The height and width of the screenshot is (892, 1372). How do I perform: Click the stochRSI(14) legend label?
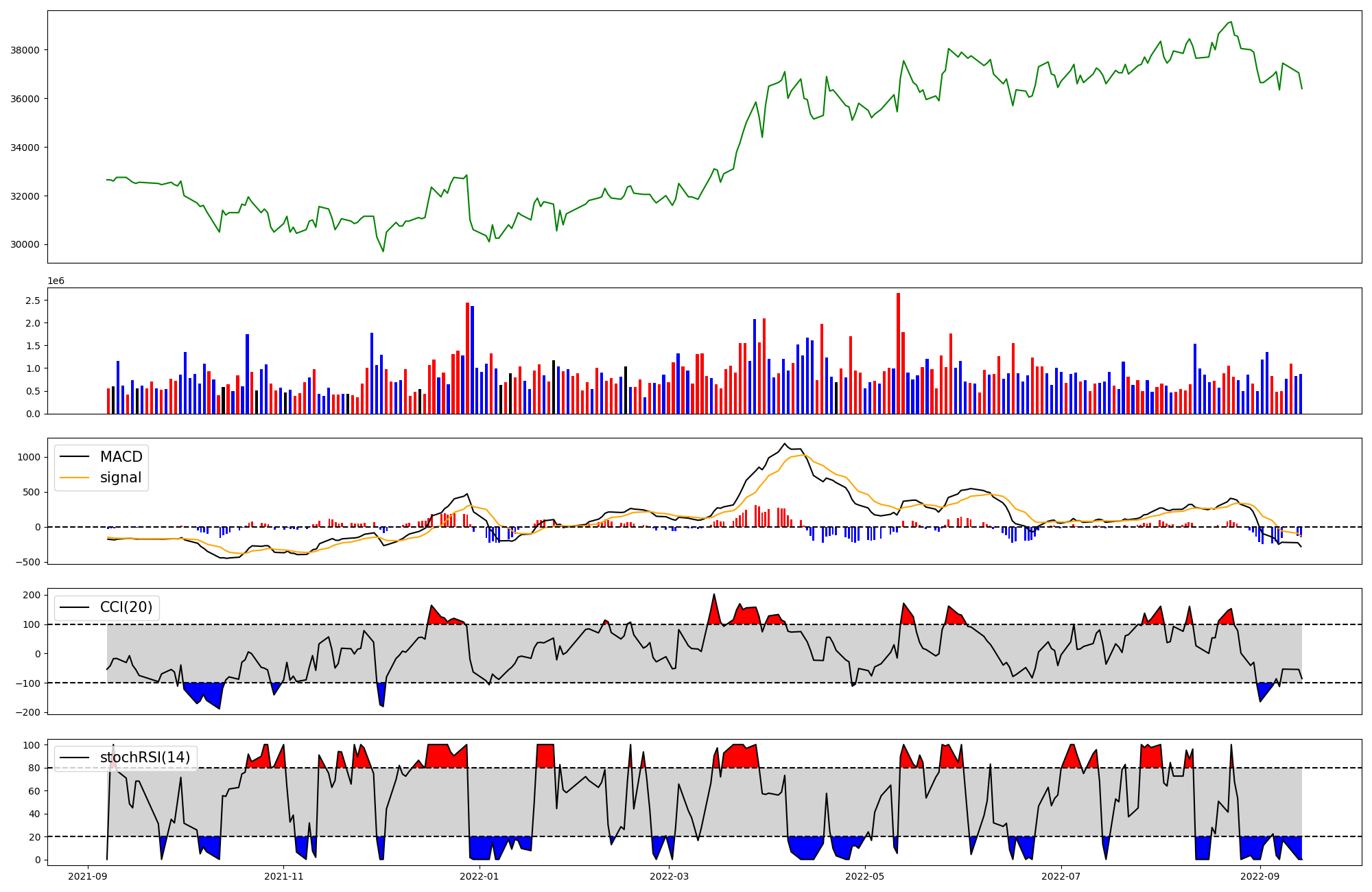tap(145, 758)
